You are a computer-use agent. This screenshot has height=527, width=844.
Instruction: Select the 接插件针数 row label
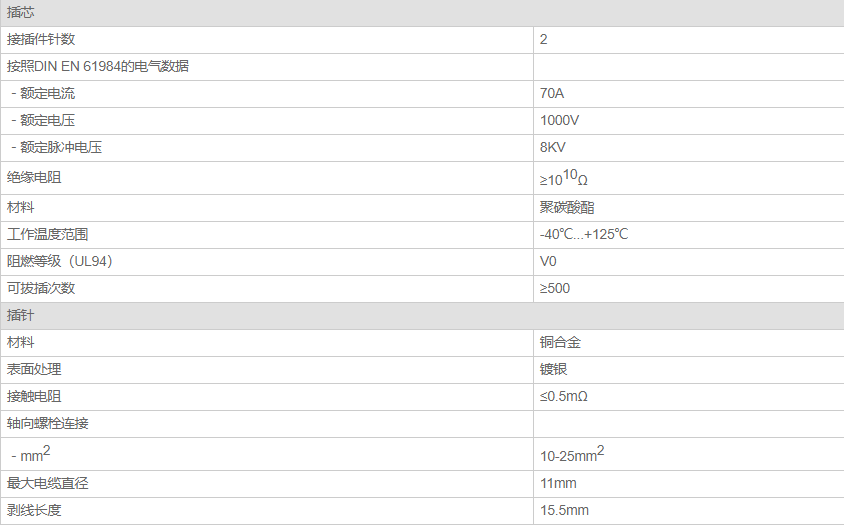[x=41, y=39]
